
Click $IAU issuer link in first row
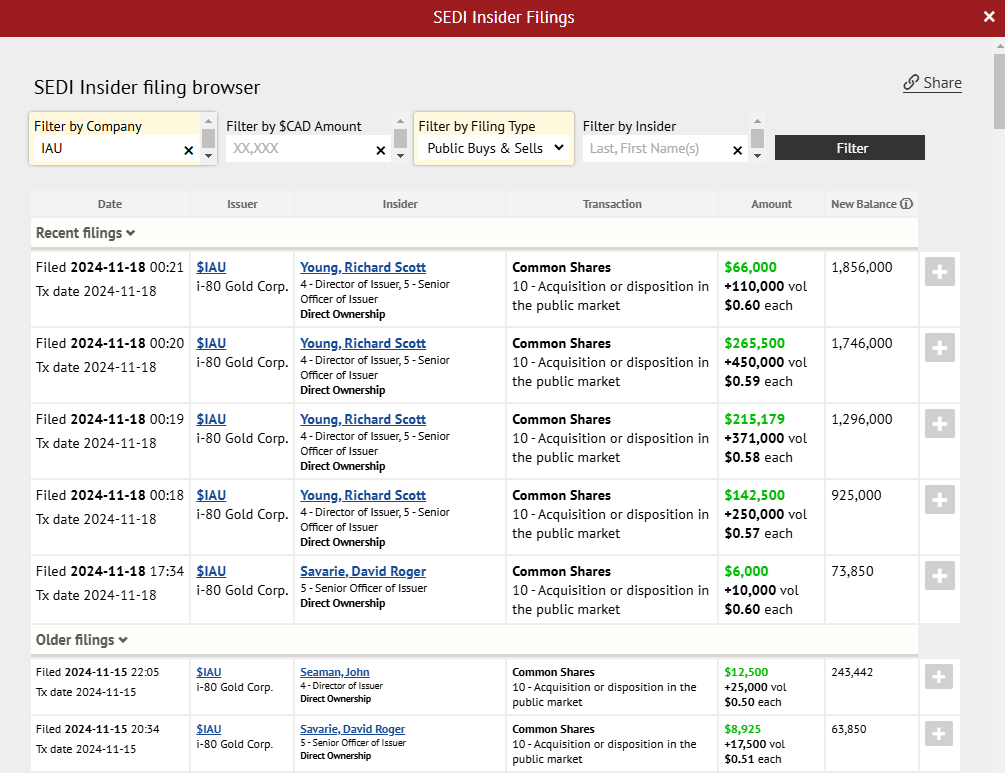(211, 267)
